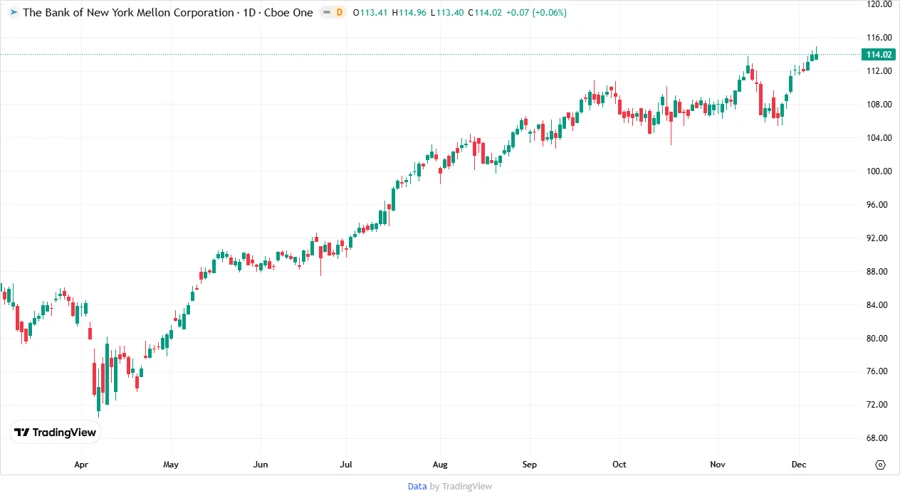Click the 80.00 price axis label
The width and height of the screenshot is (900, 498).
(x=879, y=338)
